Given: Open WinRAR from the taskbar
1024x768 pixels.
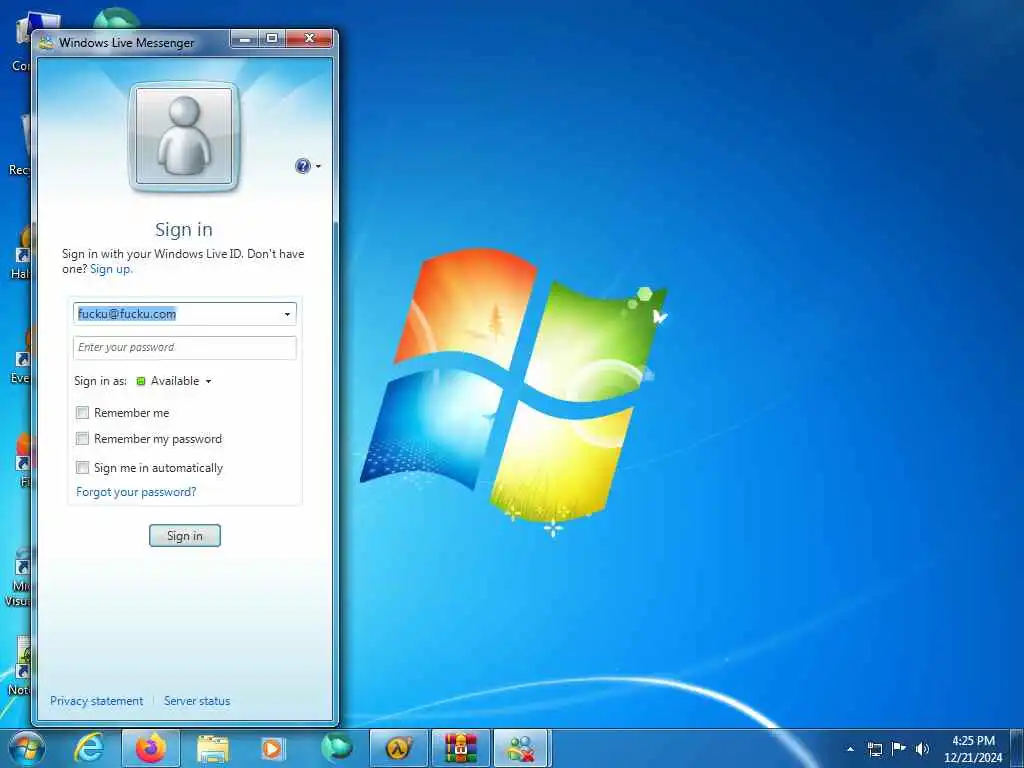Looking at the screenshot, I should (460, 748).
